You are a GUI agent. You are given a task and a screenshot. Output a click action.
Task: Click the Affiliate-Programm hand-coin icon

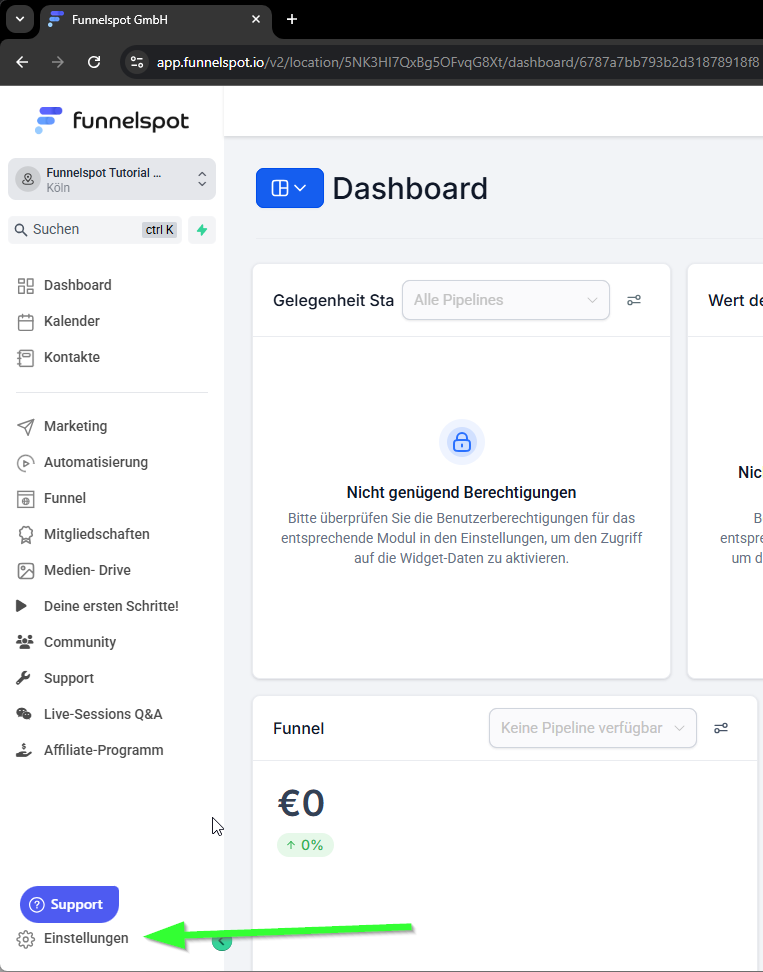click(x=24, y=750)
